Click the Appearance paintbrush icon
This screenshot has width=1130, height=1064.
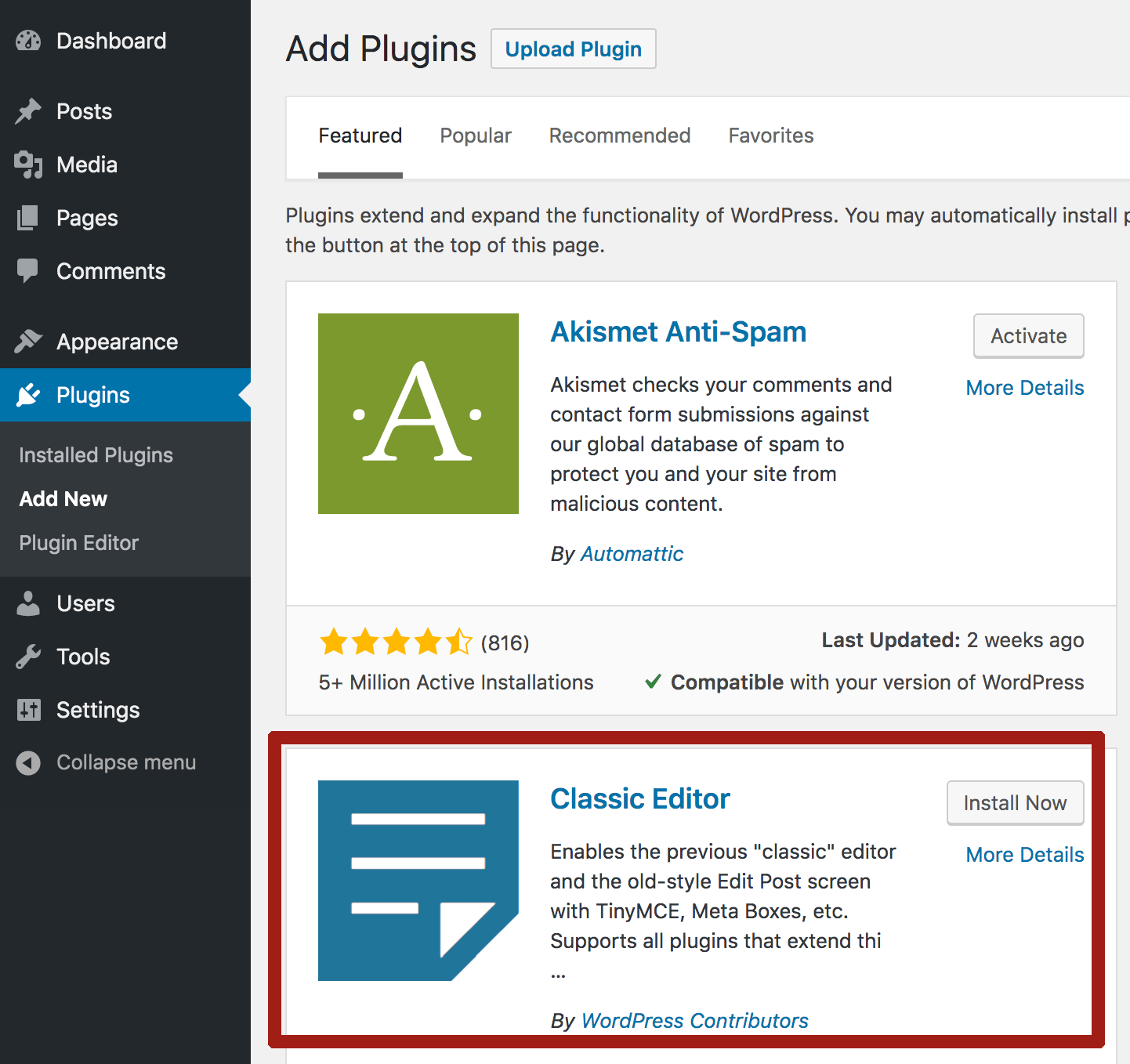[28, 342]
